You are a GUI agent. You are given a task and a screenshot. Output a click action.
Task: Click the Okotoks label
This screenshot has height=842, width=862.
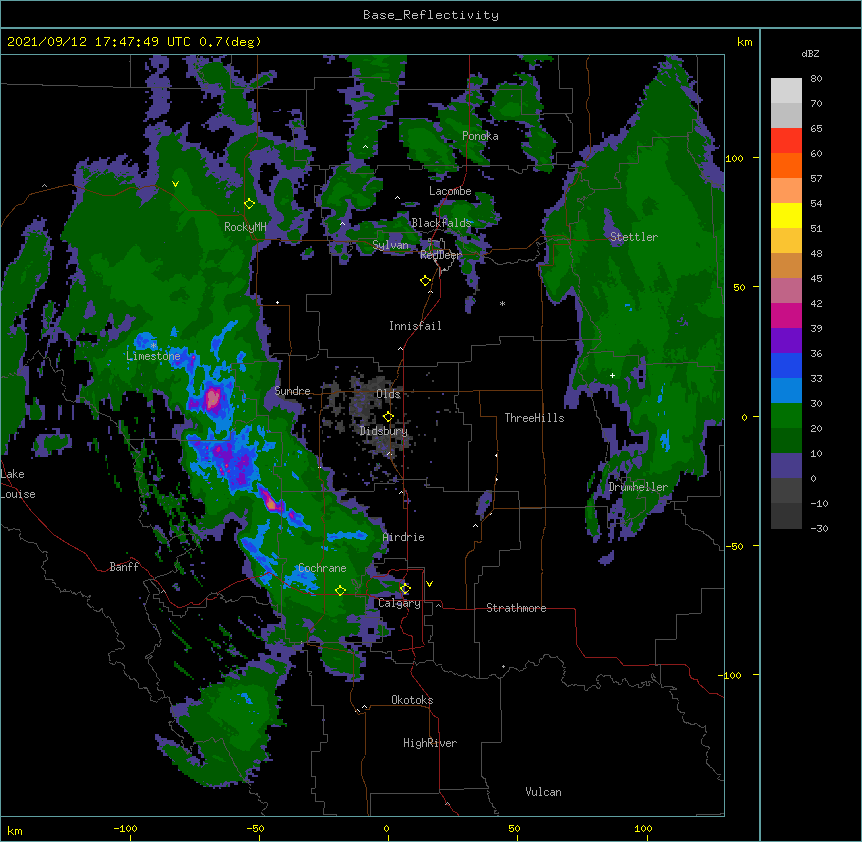(412, 700)
